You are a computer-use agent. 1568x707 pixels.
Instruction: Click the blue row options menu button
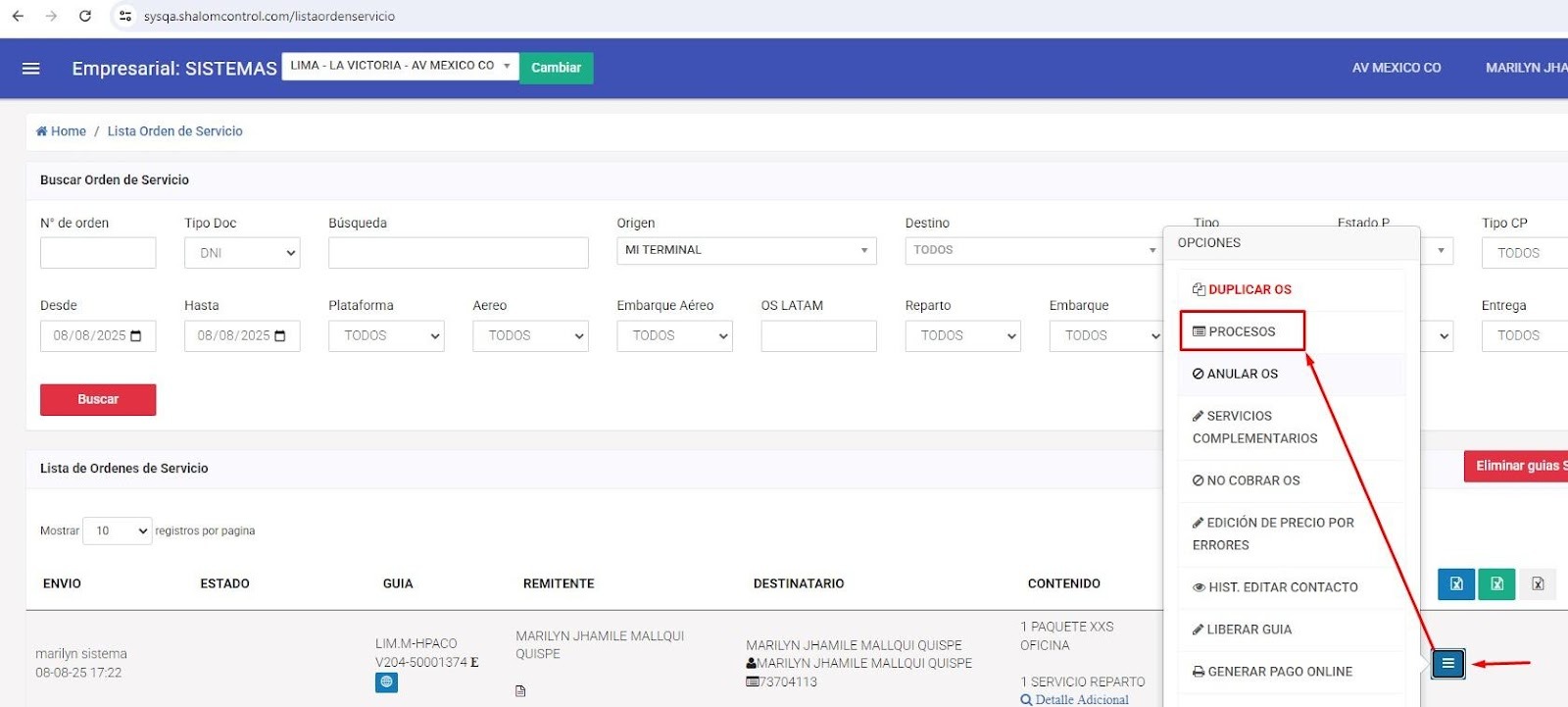(x=1447, y=664)
